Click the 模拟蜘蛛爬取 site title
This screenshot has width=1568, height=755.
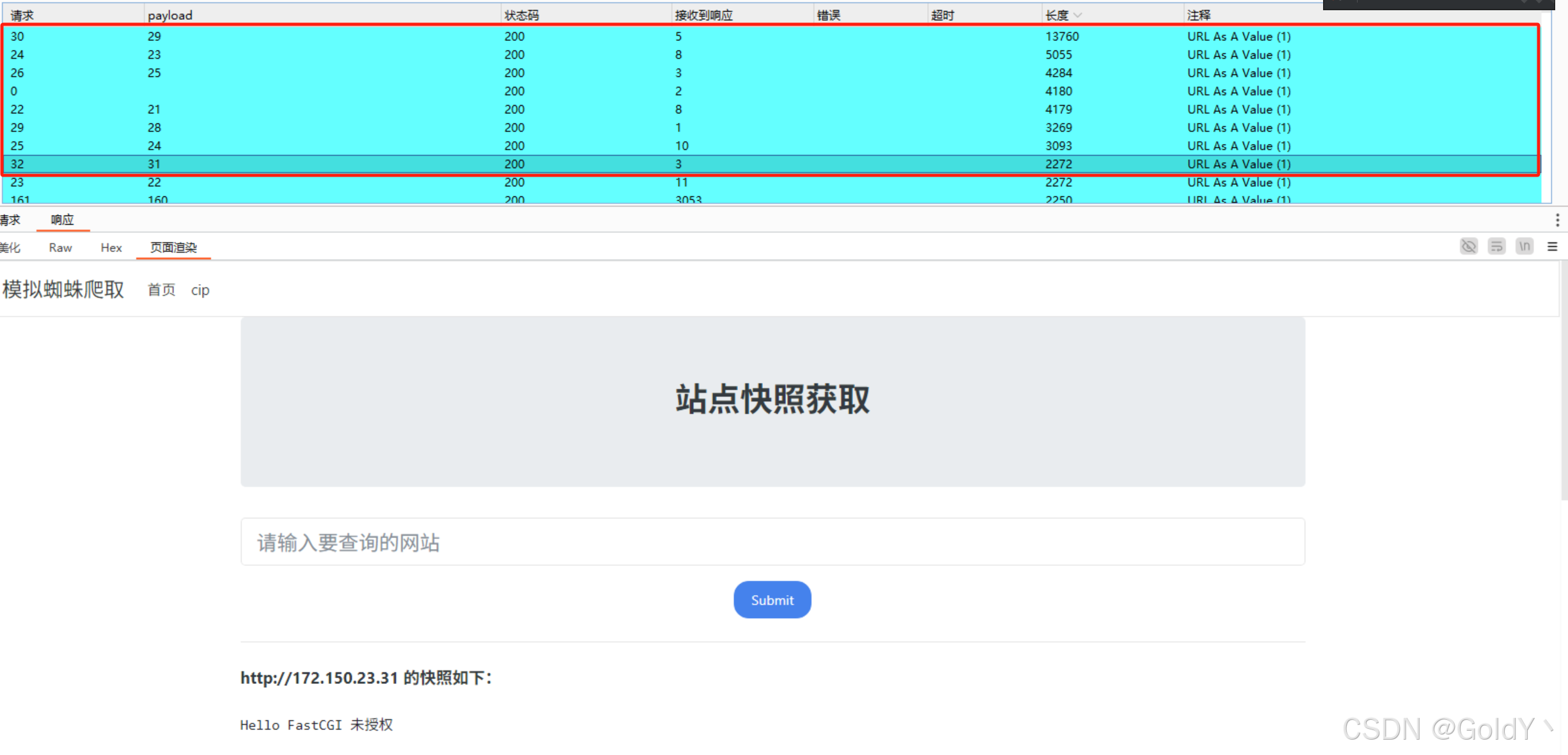click(63, 289)
